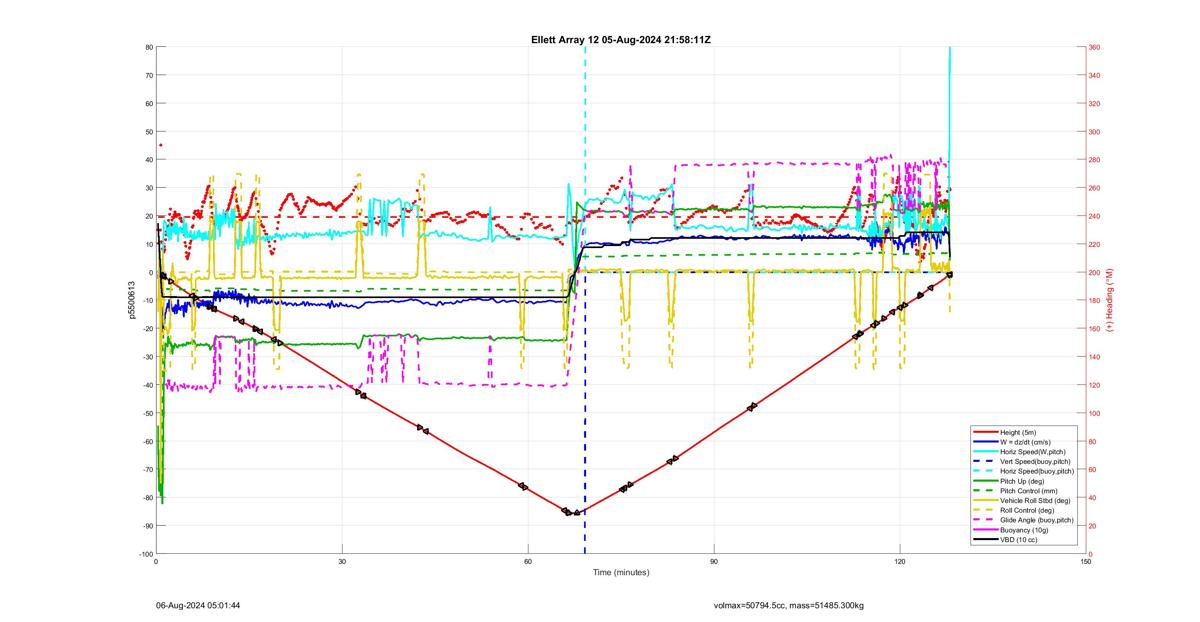Click the 'Time (minutes)' x-axis label
1200x622 pixels.
pyautogui.click(x=621, y=572)
